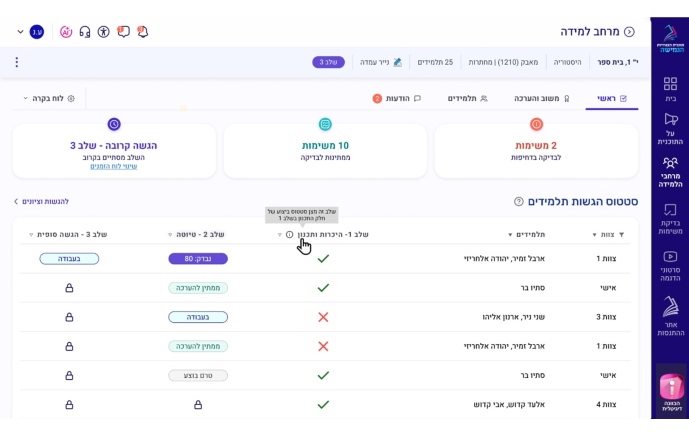Viewport: 689px width, 436px height.
Task: Click the site logo at sidebar top
Action: (670, 39)
